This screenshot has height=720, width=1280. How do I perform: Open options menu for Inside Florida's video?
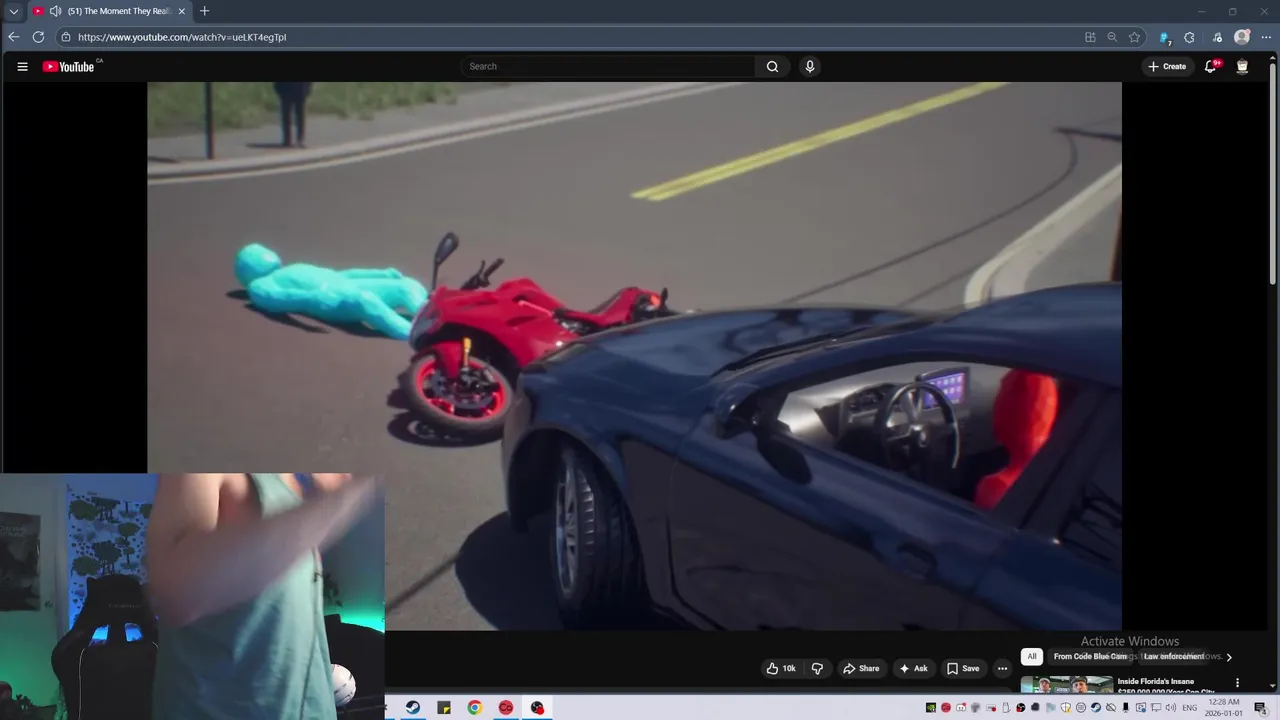1237,683
